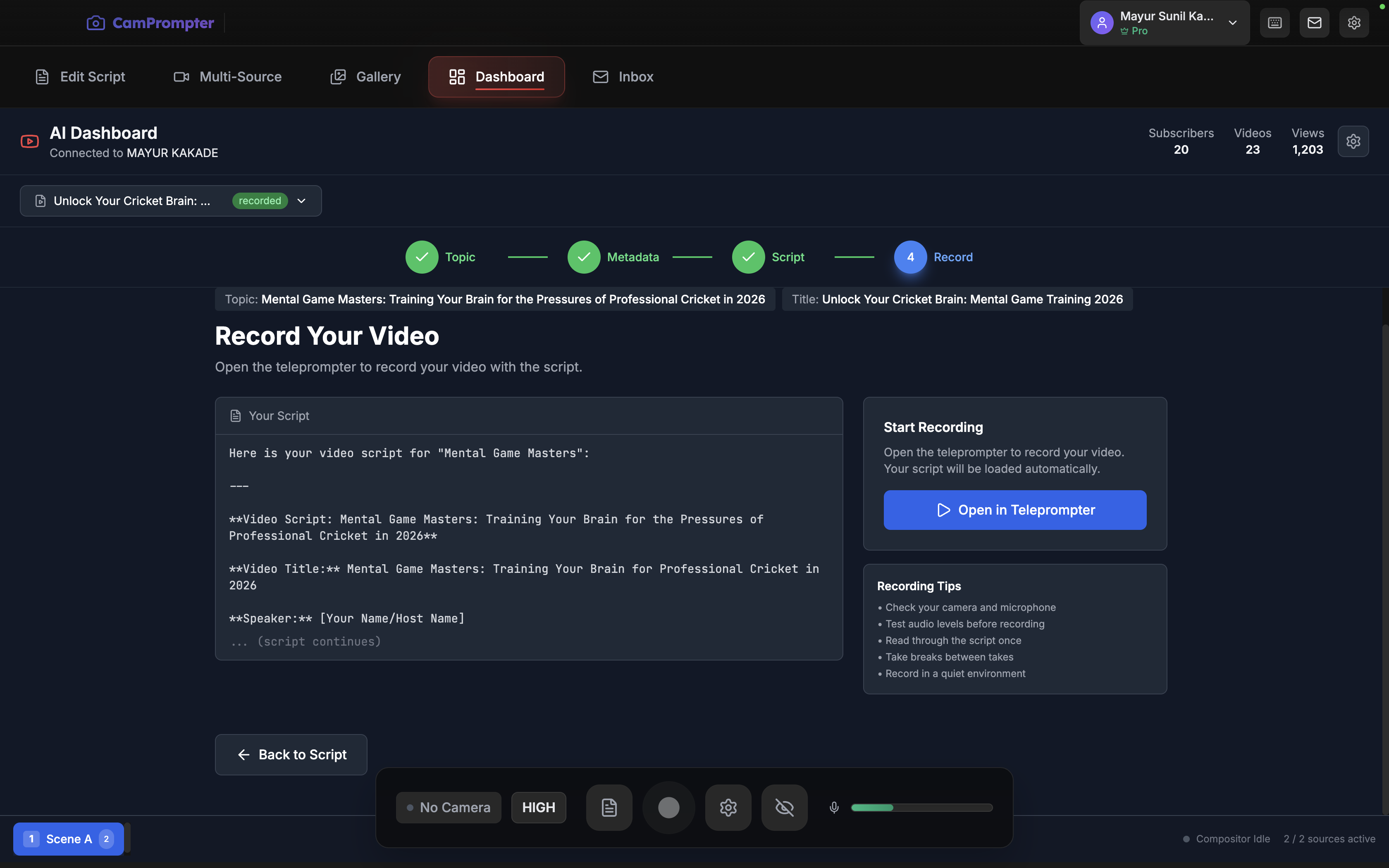Click the keyboard shortcuts icon in header
Image resolution: width=1389 pixels, height=868 pixels.
(x=1274, y=23)
